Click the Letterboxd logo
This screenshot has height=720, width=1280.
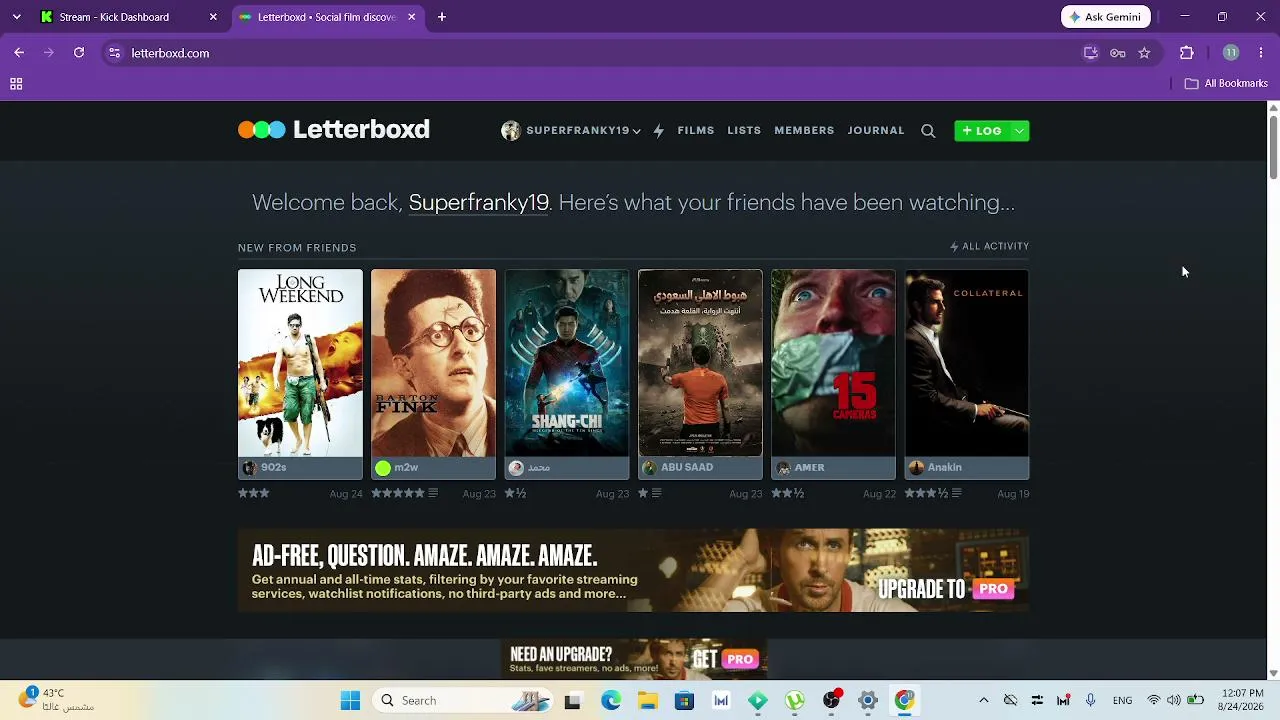pyautogui.click(x=334, y=129)
